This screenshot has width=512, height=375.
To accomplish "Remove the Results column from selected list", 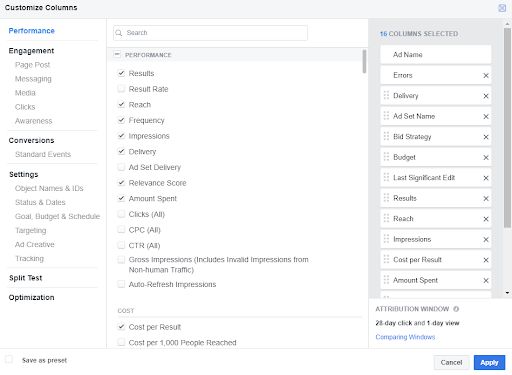I will 486,198.
